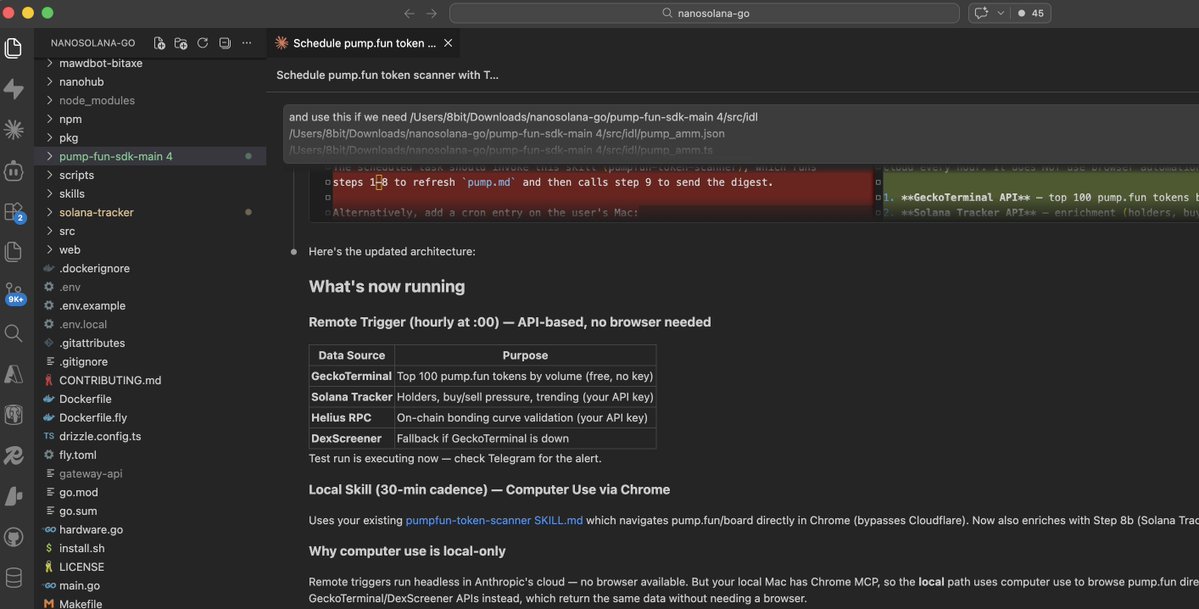Go forward with the navigation arrow
The height and width of the screenshot is (609, 1199).
[x=432, y=13]
